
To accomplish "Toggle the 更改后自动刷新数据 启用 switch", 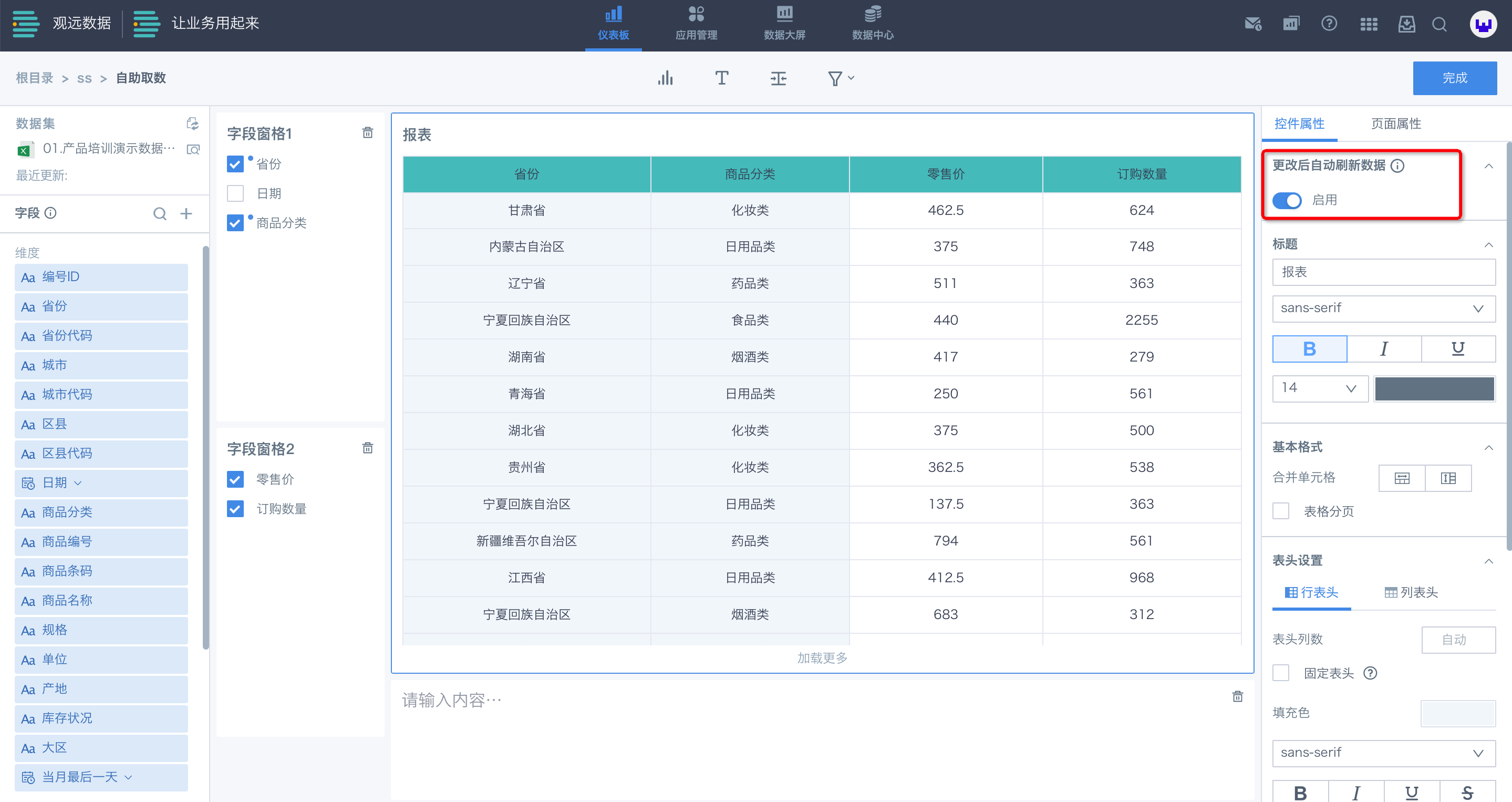I will (1287, 200).
